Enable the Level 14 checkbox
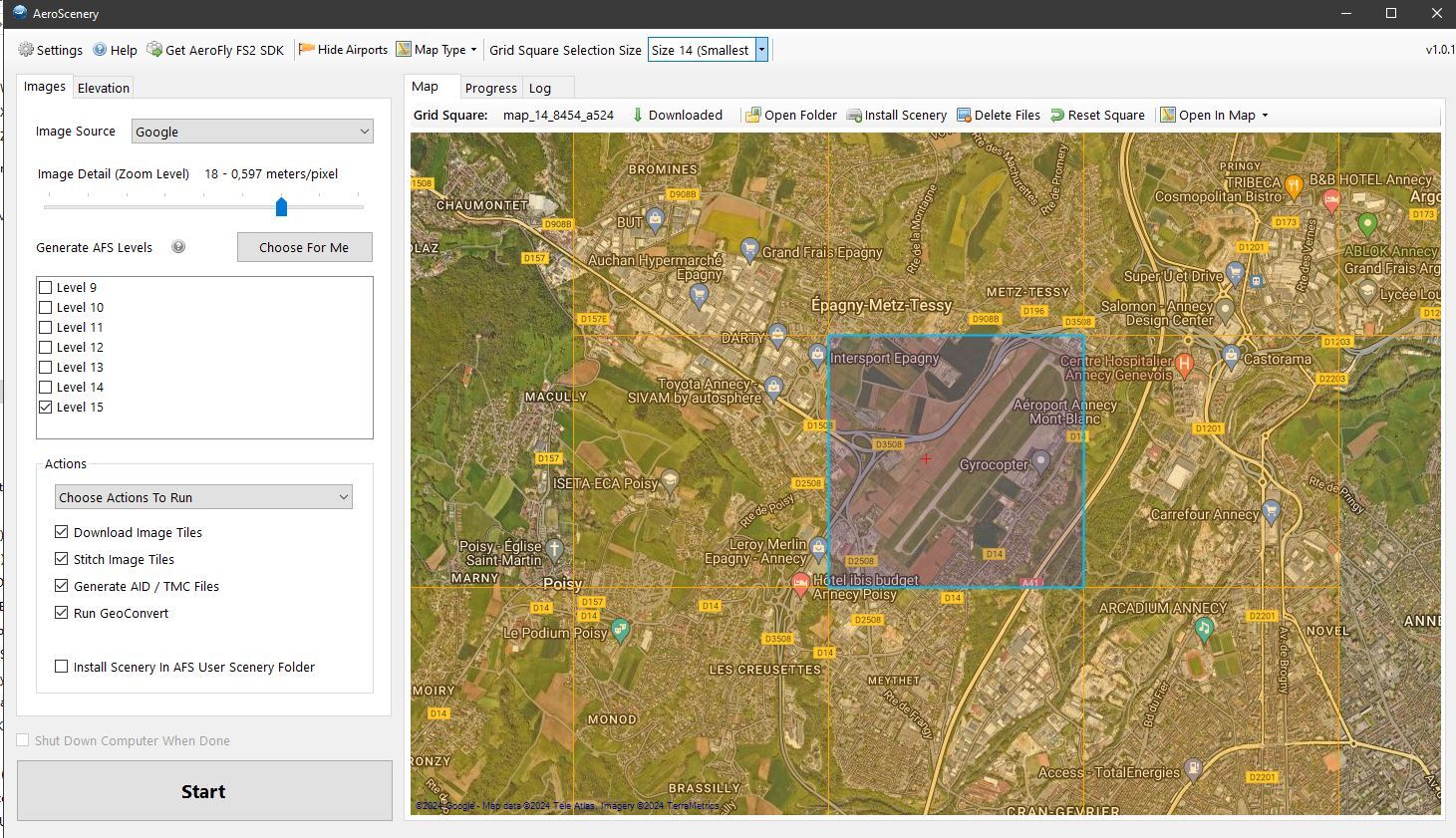The height and width of the screenshot is (838, 1456). tap(46, 388)
